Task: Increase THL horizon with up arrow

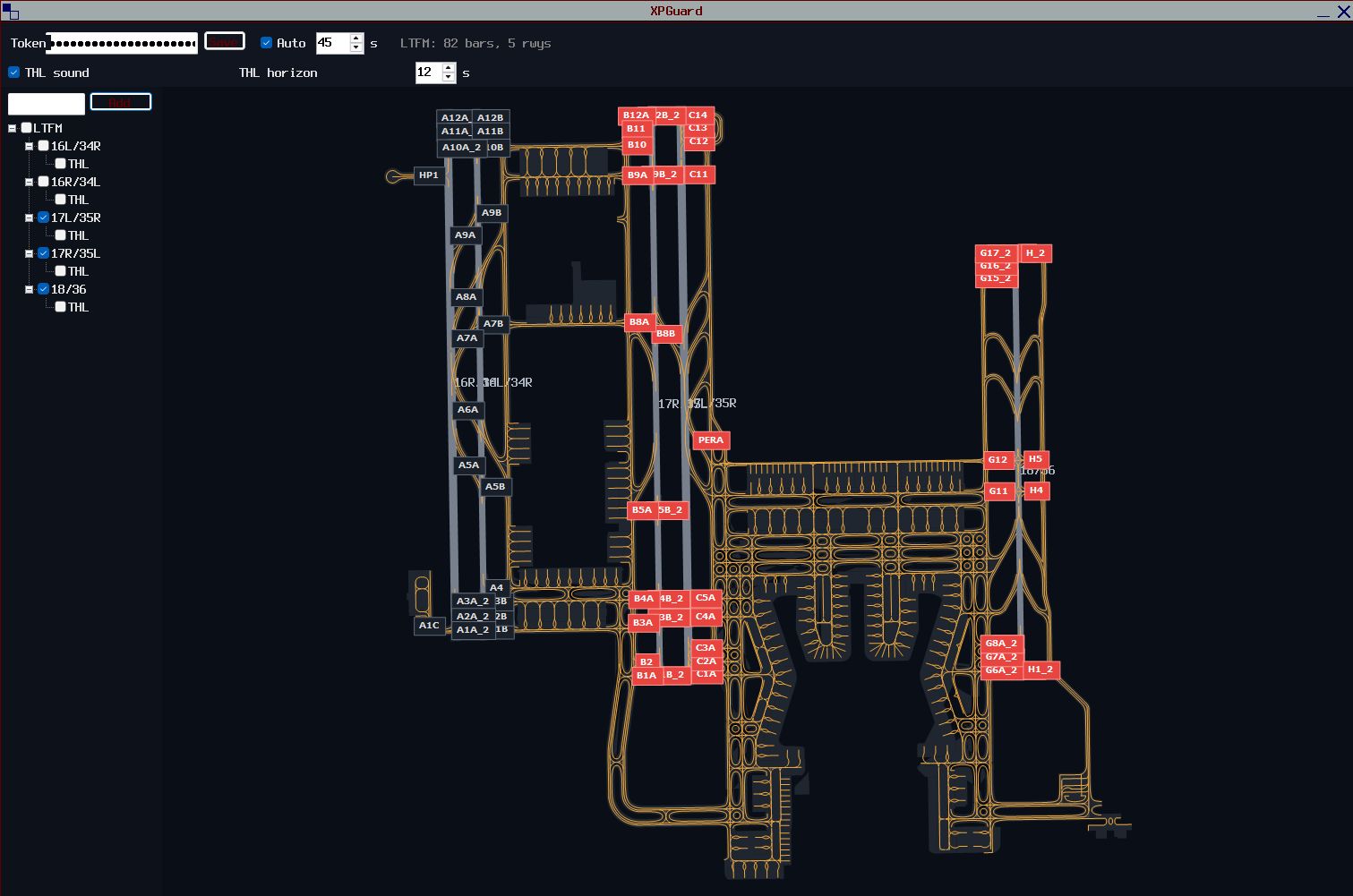Action: click(x=449, y=68)
